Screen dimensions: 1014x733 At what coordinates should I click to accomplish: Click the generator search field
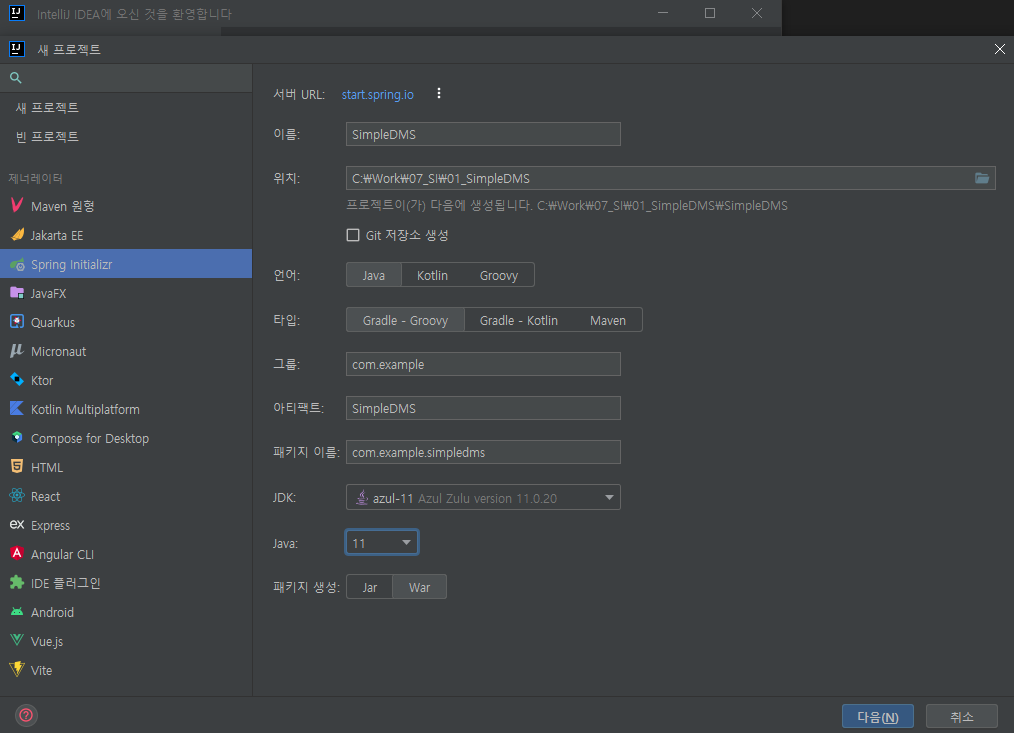click(126, 78)
